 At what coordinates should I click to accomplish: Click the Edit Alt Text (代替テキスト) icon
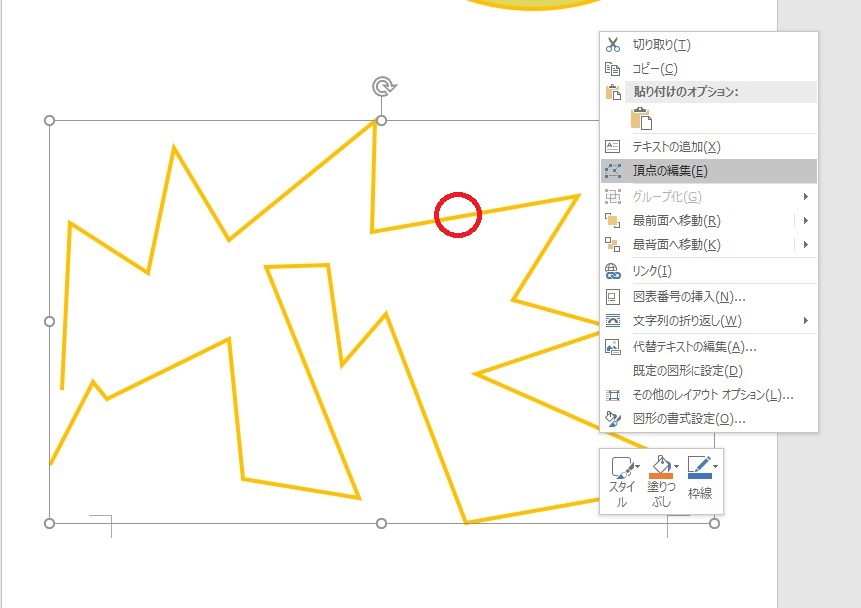click(612, 347)
